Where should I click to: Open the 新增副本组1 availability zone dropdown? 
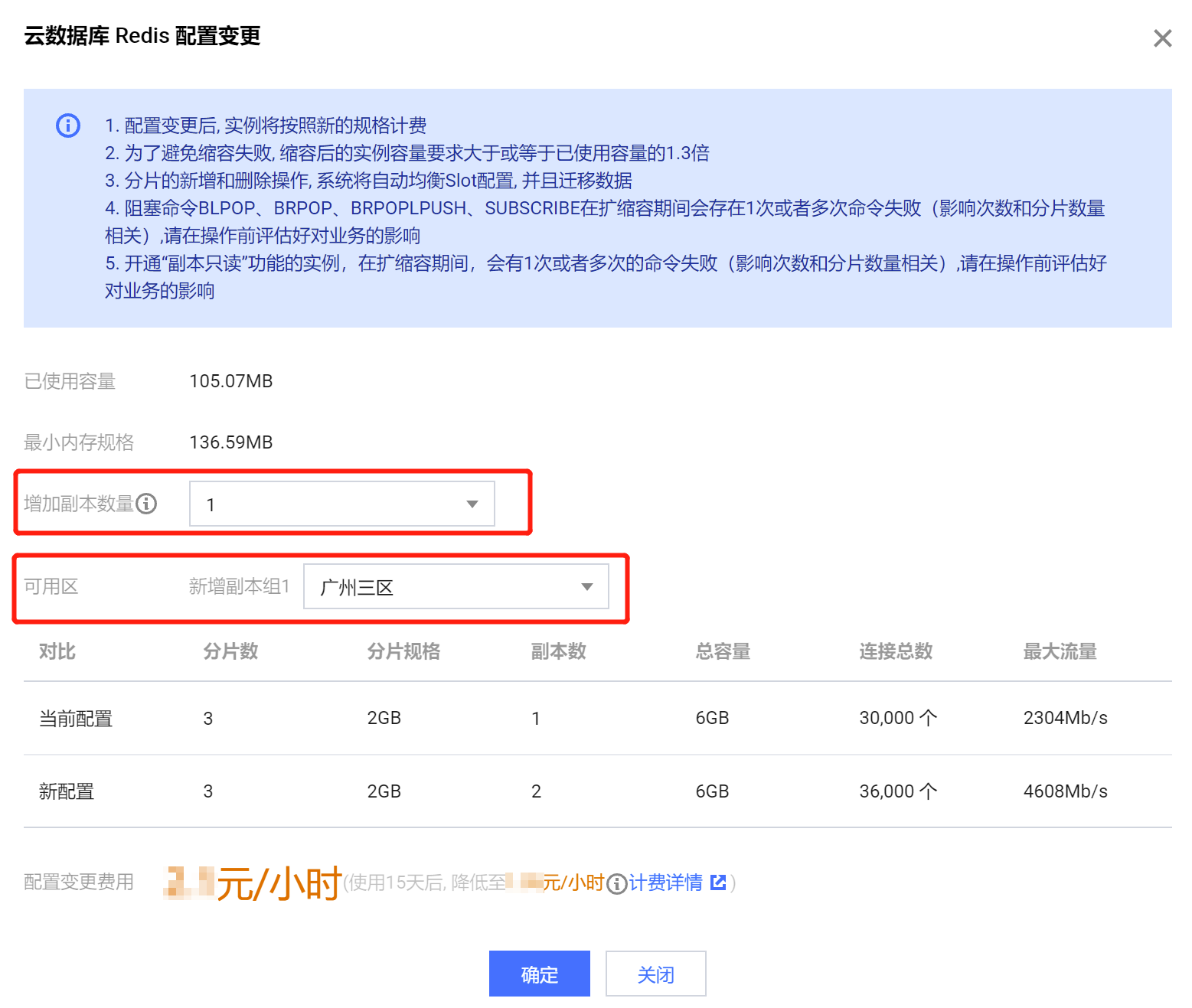coord(456,586)
